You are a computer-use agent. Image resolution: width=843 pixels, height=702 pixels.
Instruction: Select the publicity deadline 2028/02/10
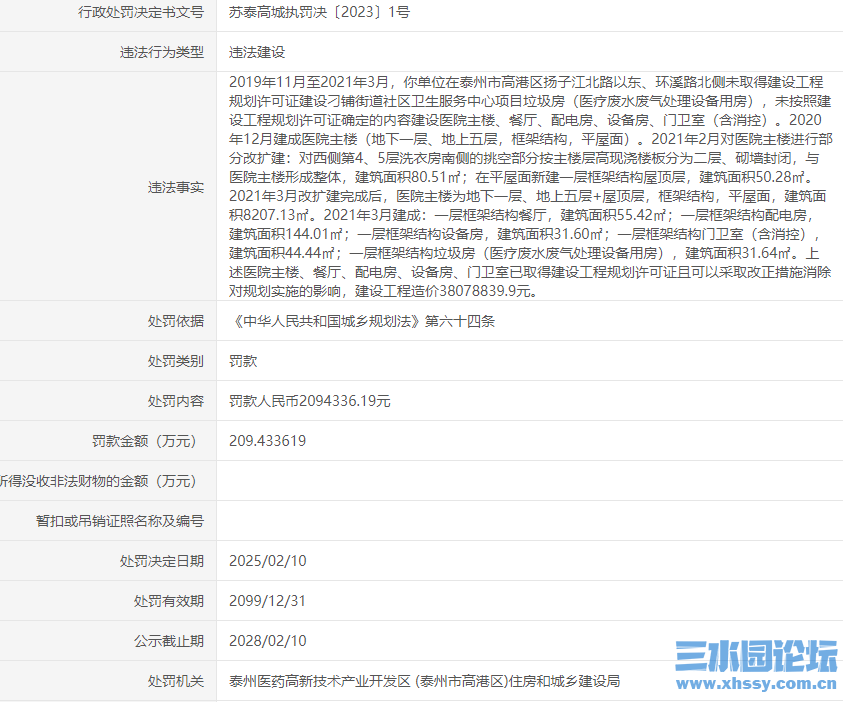coord(266,640)
